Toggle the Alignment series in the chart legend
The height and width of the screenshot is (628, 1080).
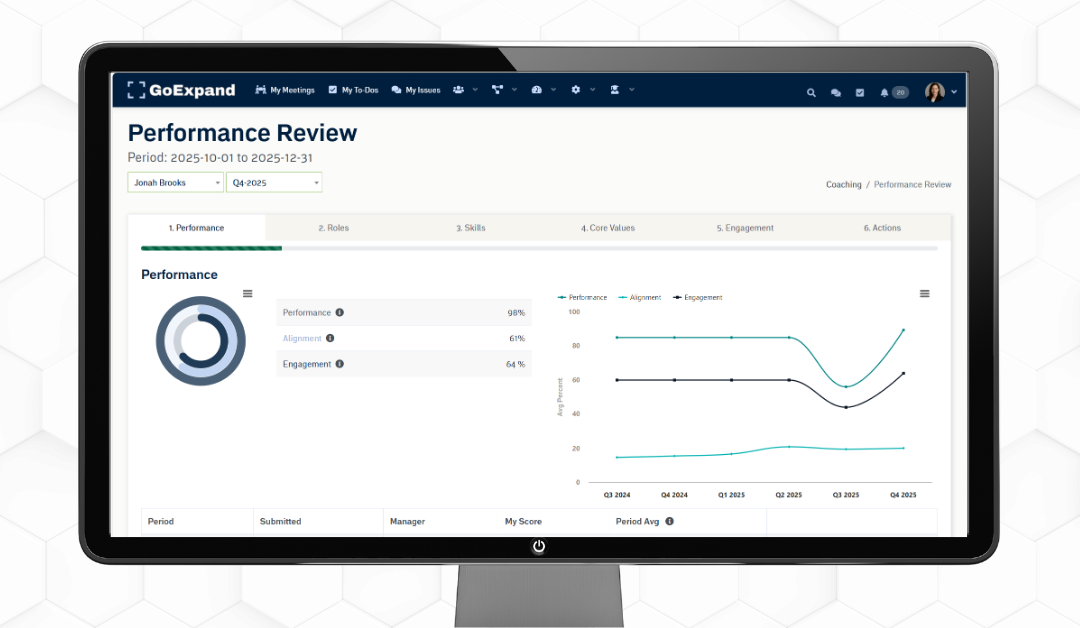(639, 297)
